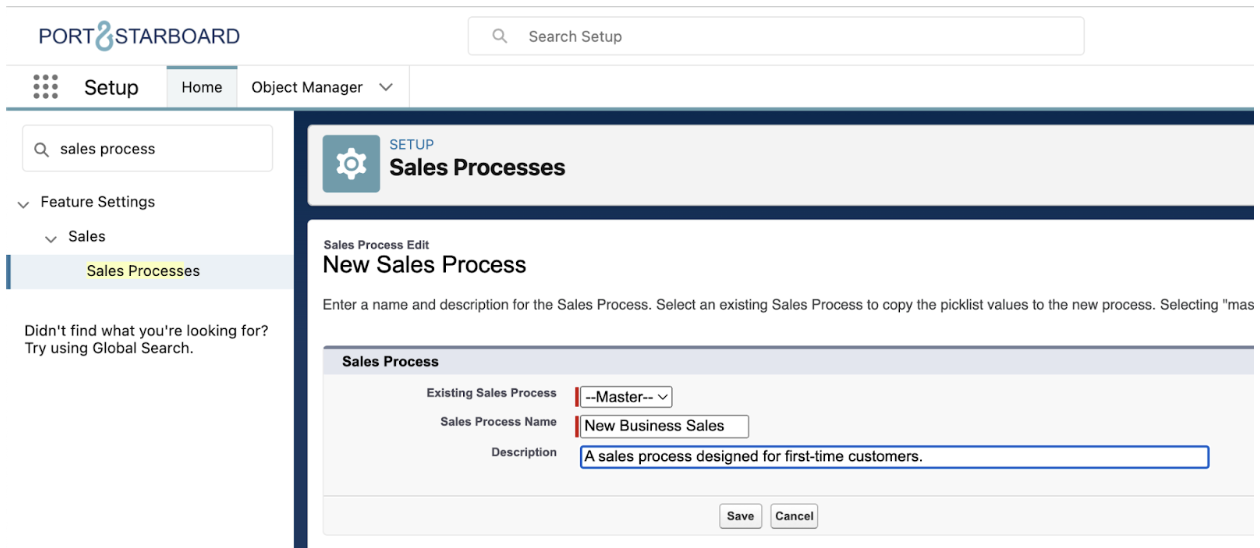The image size is (1260, 548).
Task: Select Sales Processes in the sidebar
Action: 143,271
